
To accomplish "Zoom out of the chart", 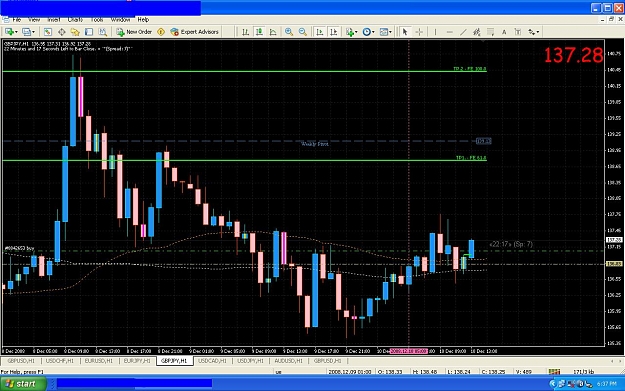I will coord(303,31).
